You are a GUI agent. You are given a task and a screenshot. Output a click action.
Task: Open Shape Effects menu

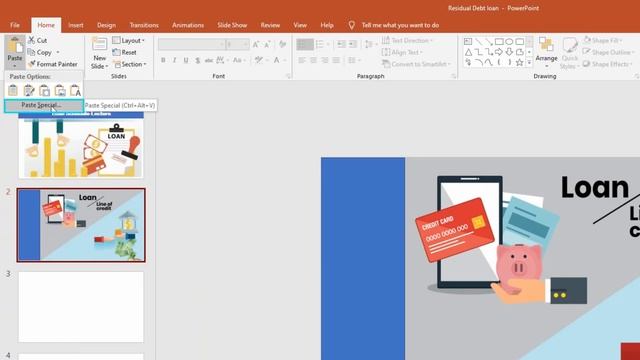(608, 64)
